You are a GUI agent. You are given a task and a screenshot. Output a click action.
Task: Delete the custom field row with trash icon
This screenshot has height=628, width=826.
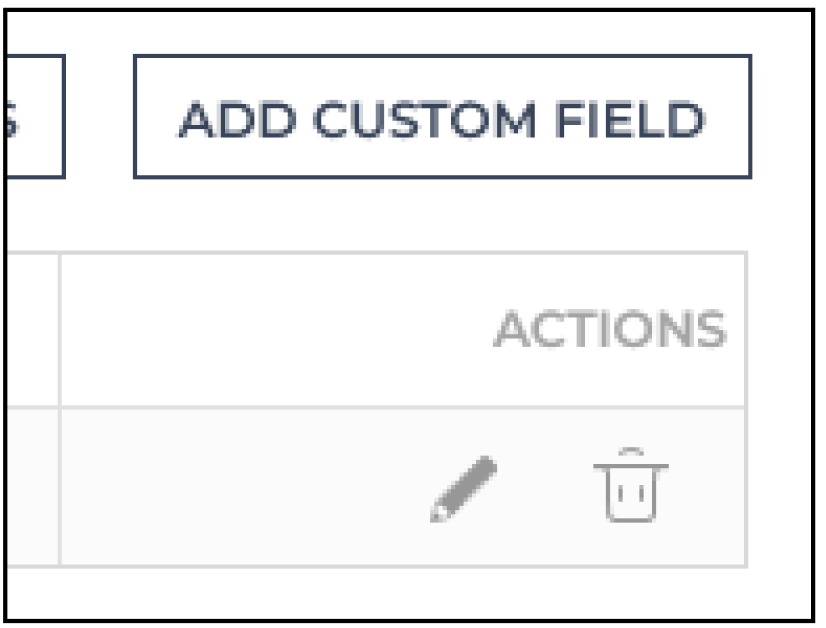(x=631, y=485)
